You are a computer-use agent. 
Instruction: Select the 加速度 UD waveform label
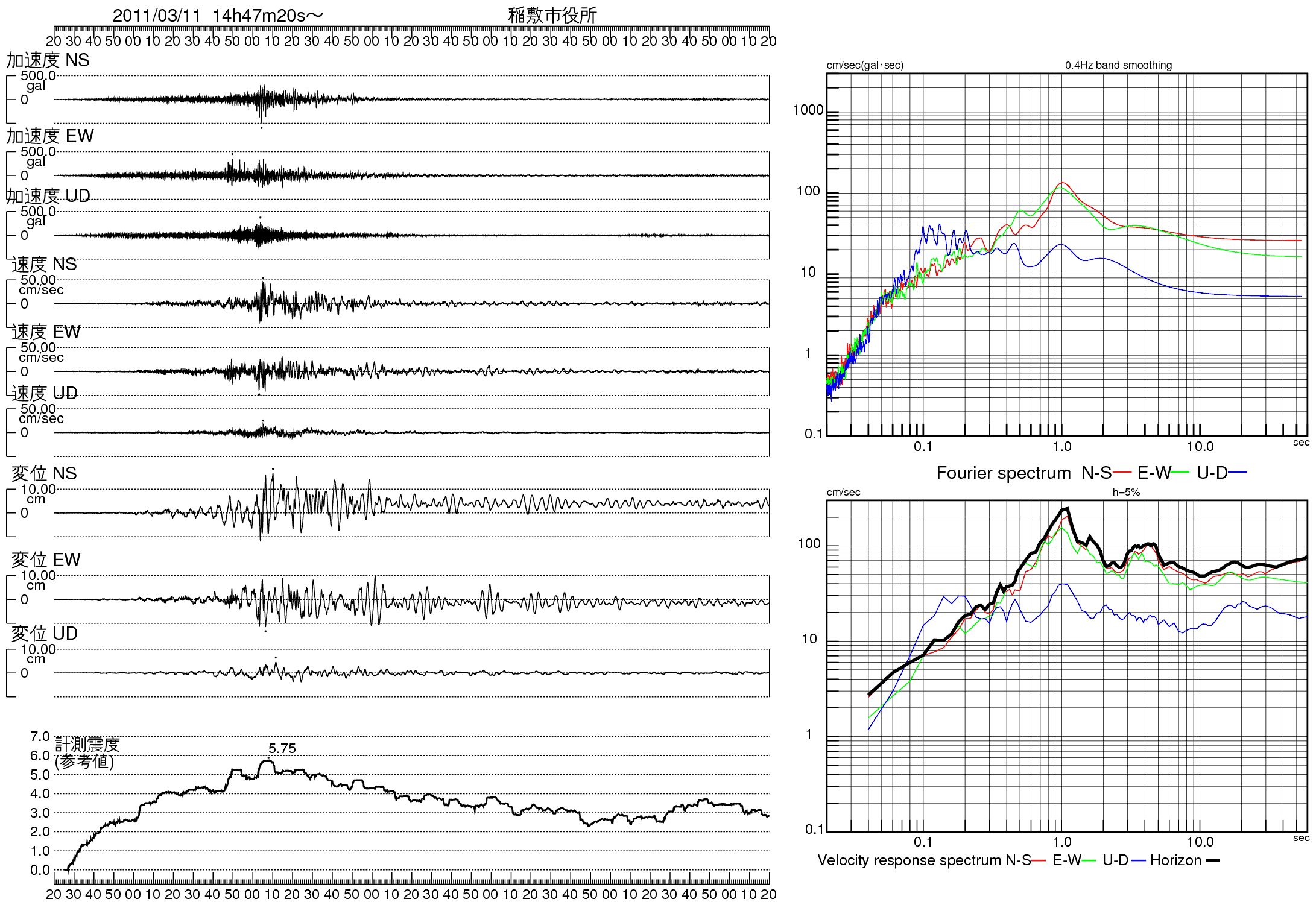(x=48, y=196)
